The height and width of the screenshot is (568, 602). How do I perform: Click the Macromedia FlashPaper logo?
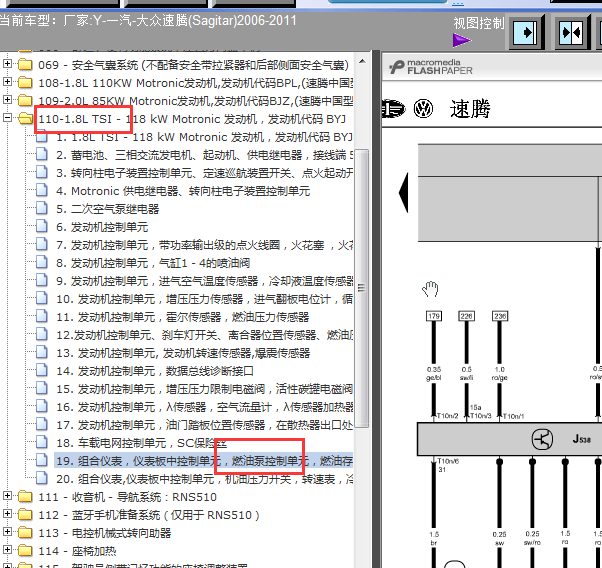tap(430, 67)
